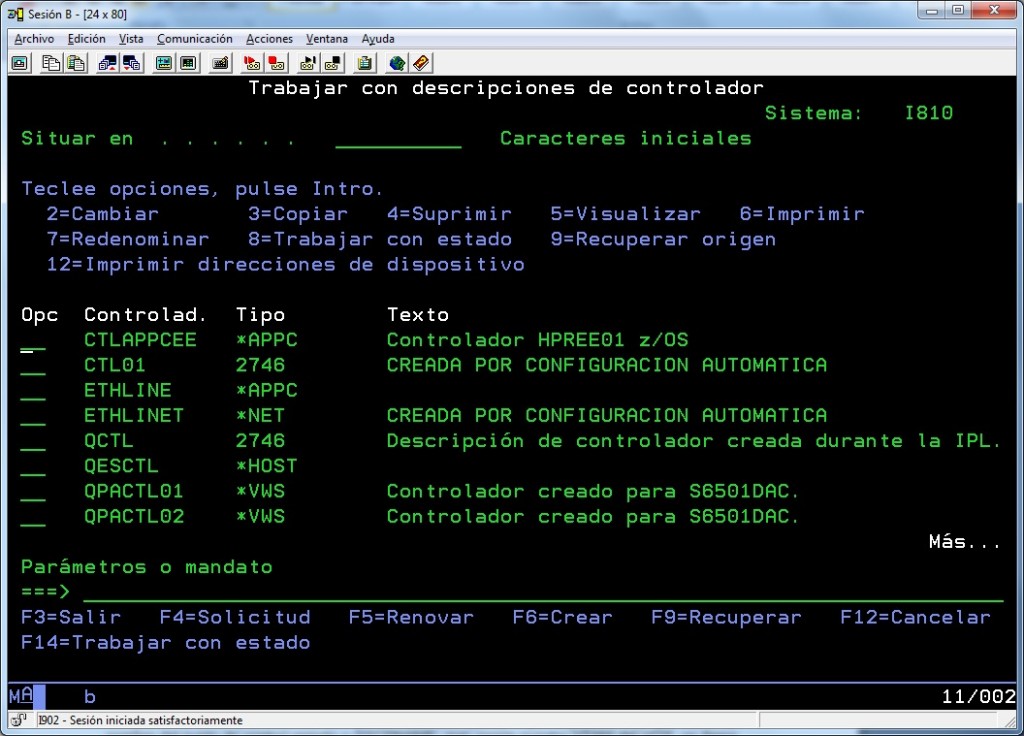Select controller name QCTL
This screenshot has width=1024, height=736.
point(108,441)
